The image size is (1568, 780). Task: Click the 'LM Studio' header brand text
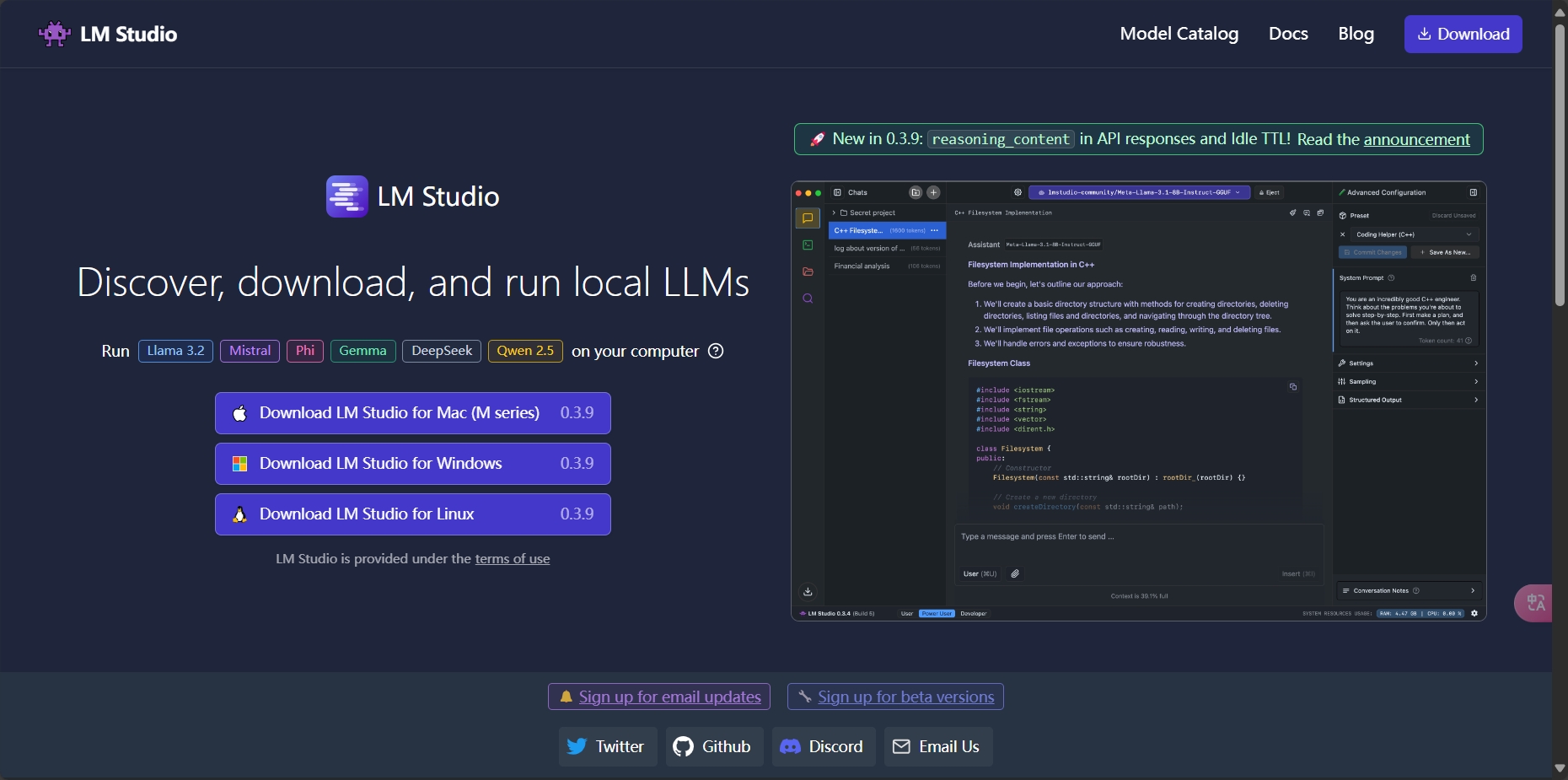[128, 34]
